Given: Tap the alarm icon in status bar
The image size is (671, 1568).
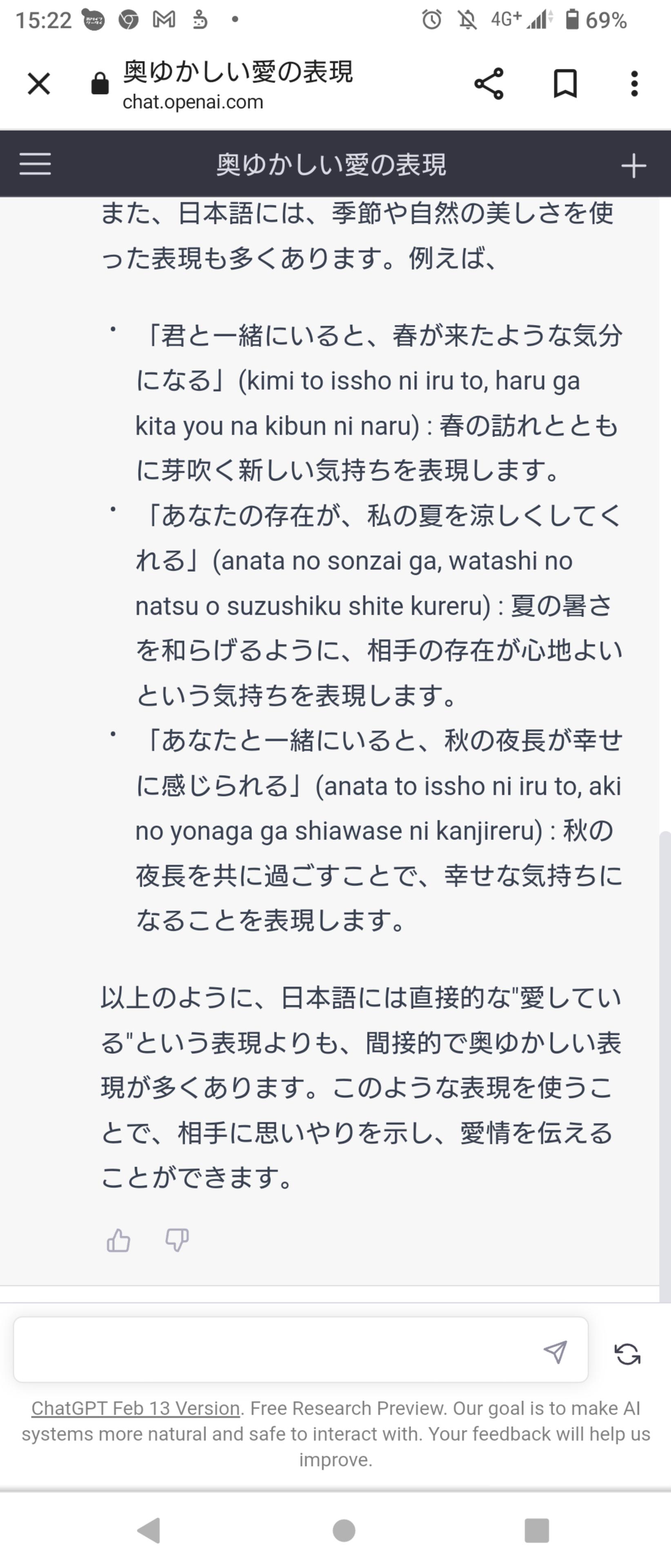Looking at the screenshot, I should pos(431,20).
